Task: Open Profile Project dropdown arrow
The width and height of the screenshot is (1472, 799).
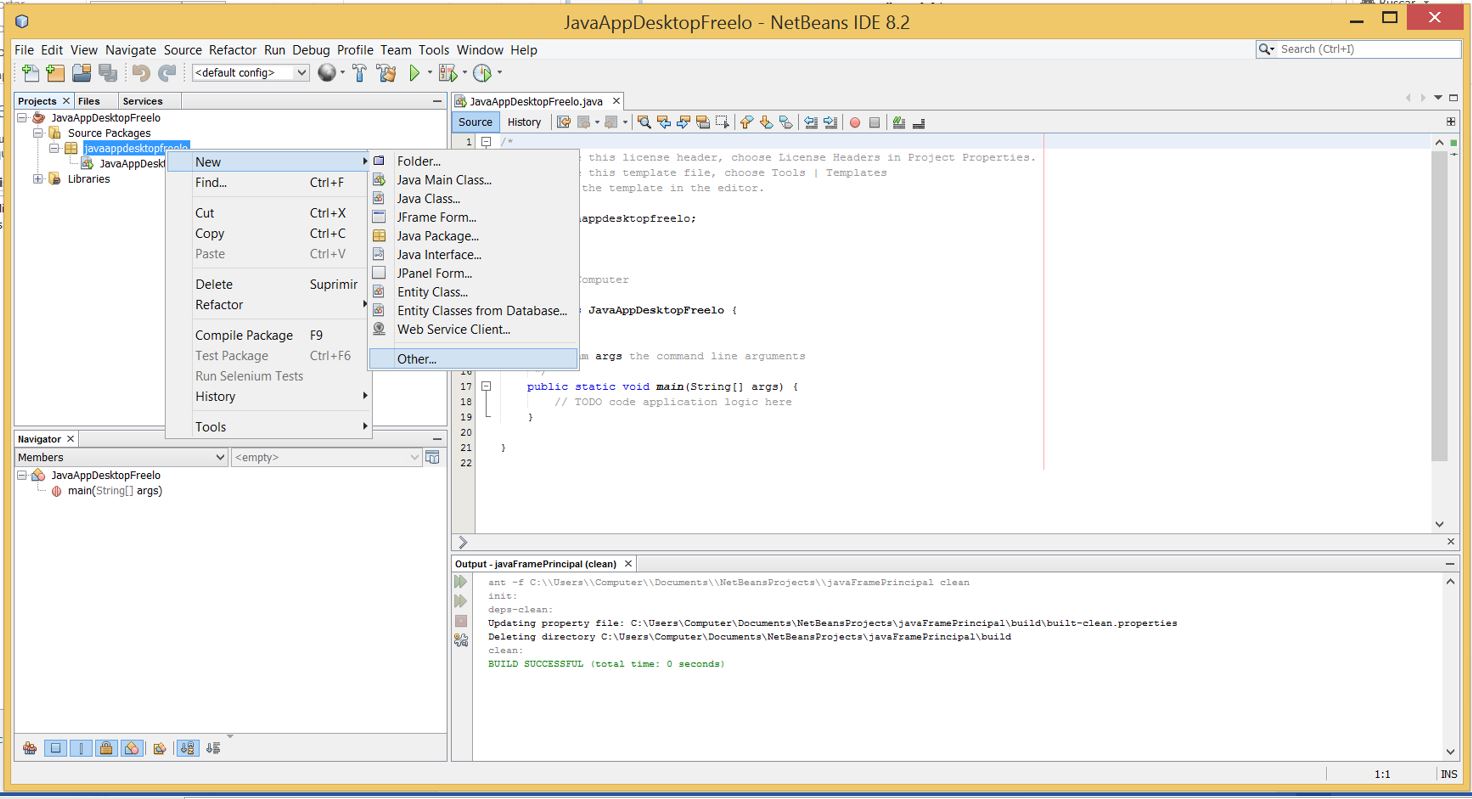Action: click(499, 73)
